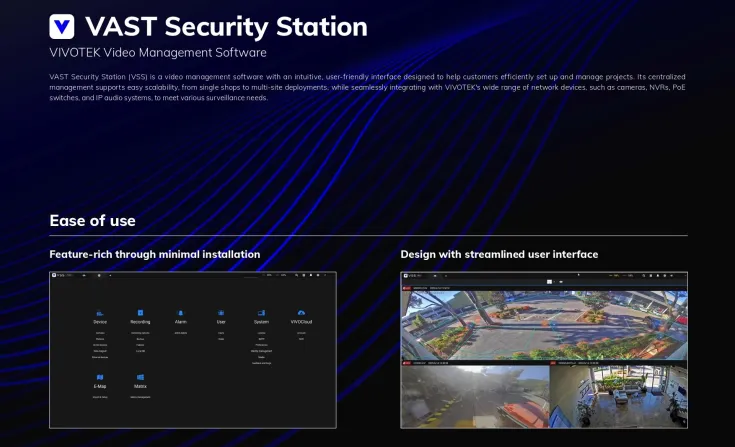This screenshot has width=735, height=447.
Task: Click VIVOTEK Video Management Software subtitle
Action: 158,52
